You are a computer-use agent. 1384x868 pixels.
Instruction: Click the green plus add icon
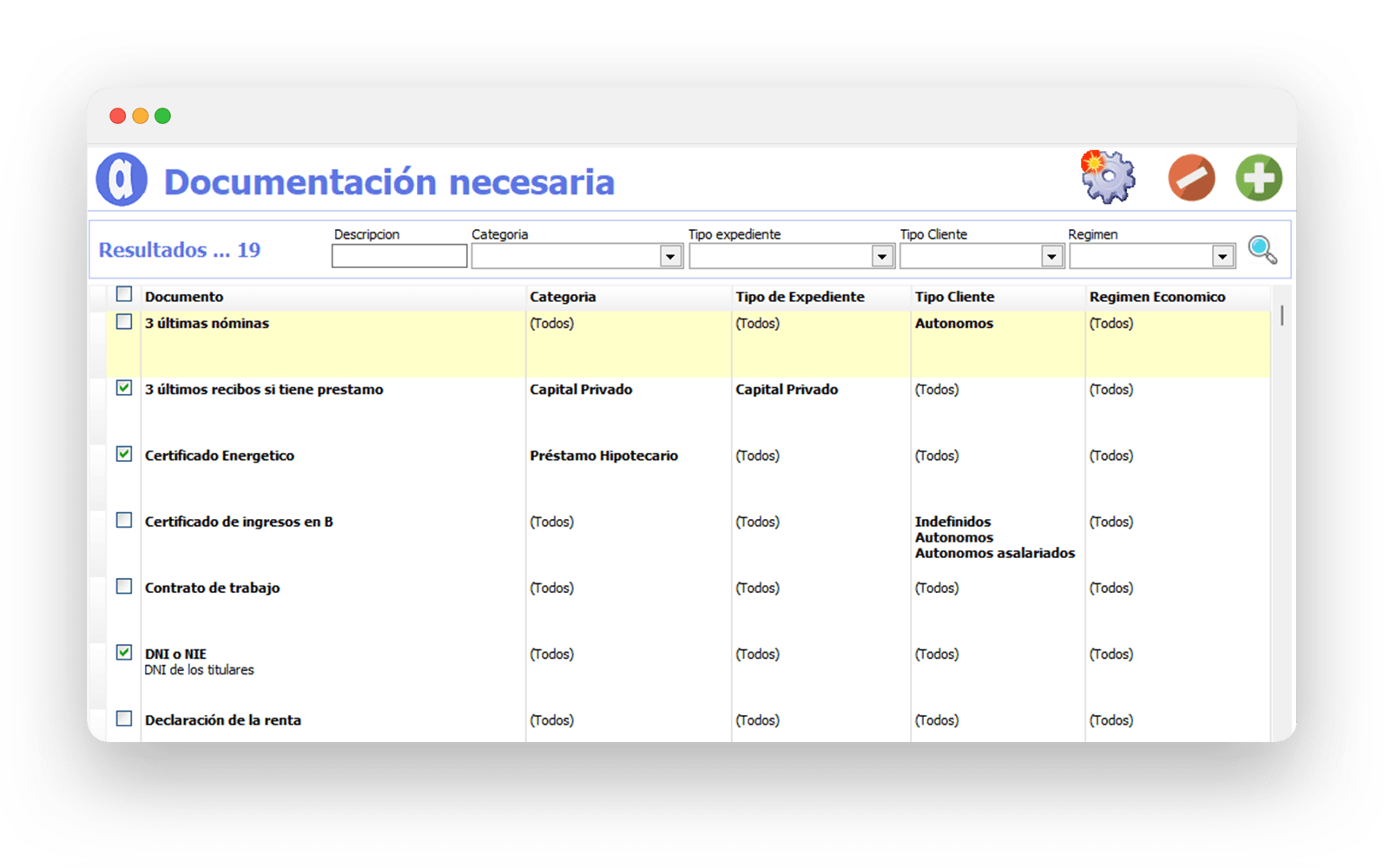tap(1259, 178)
